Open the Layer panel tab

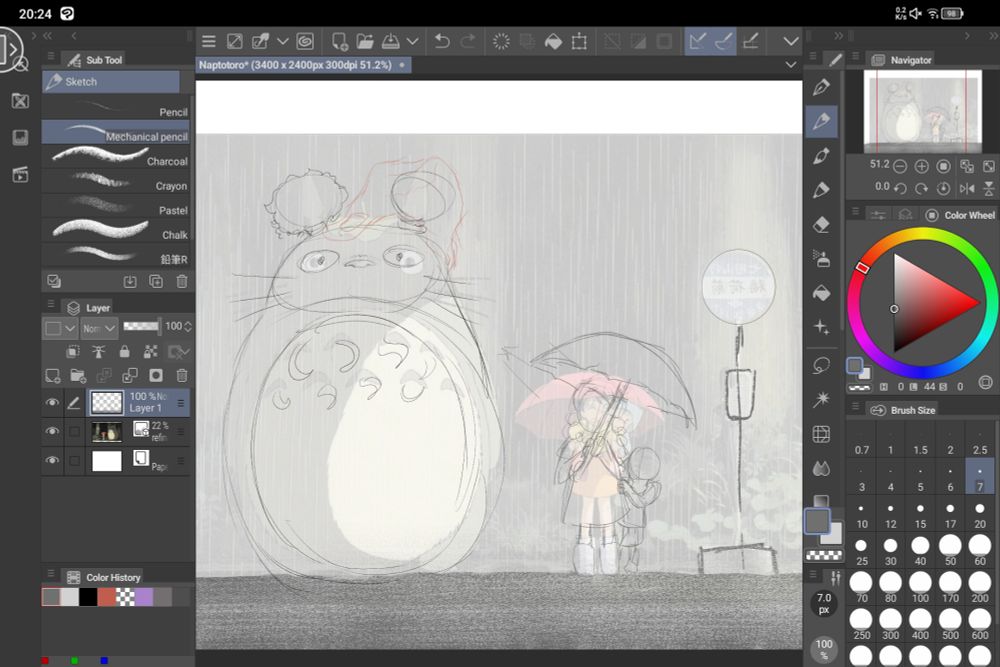89,308
